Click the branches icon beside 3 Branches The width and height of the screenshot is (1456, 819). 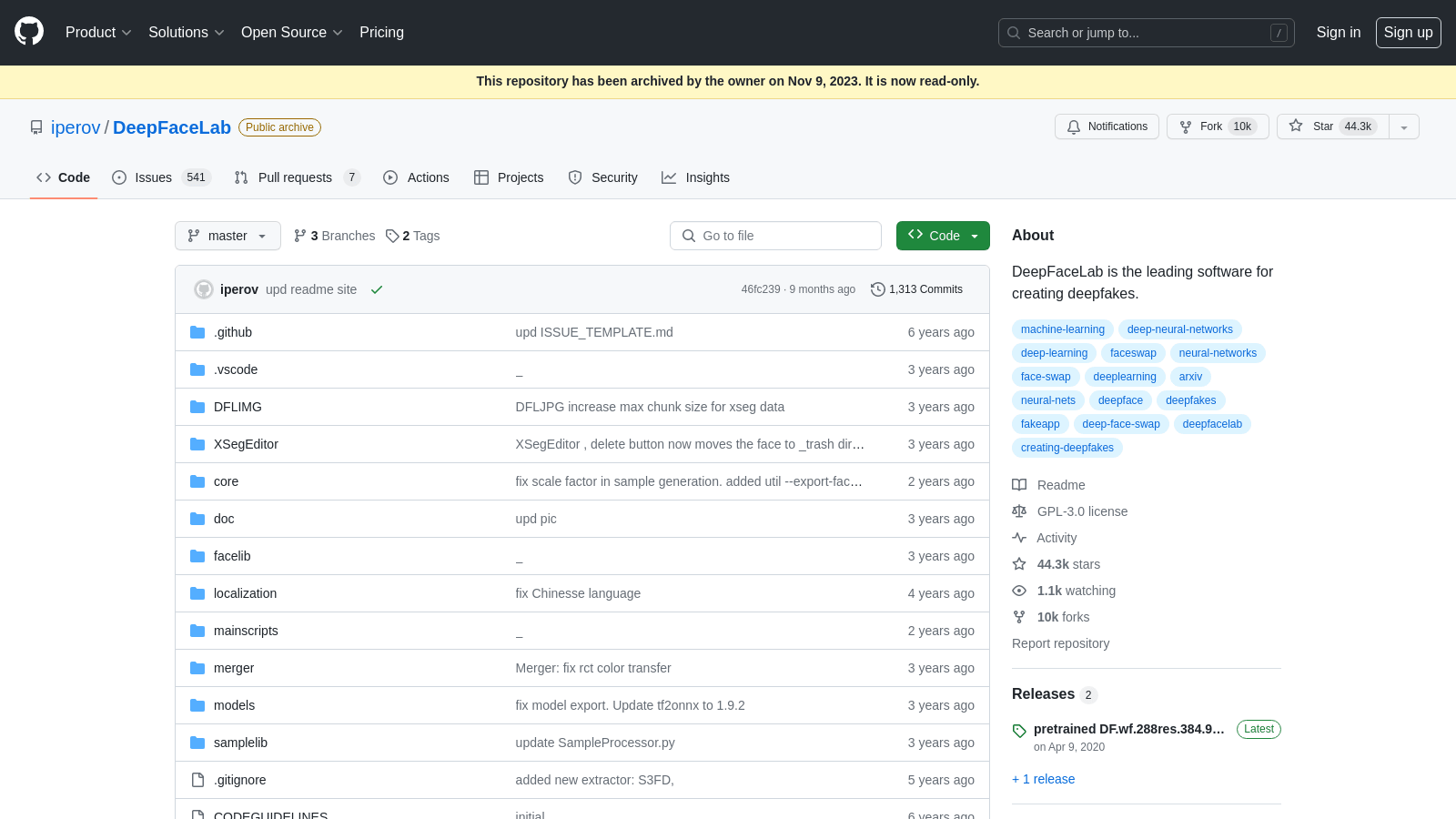point(300,236)
